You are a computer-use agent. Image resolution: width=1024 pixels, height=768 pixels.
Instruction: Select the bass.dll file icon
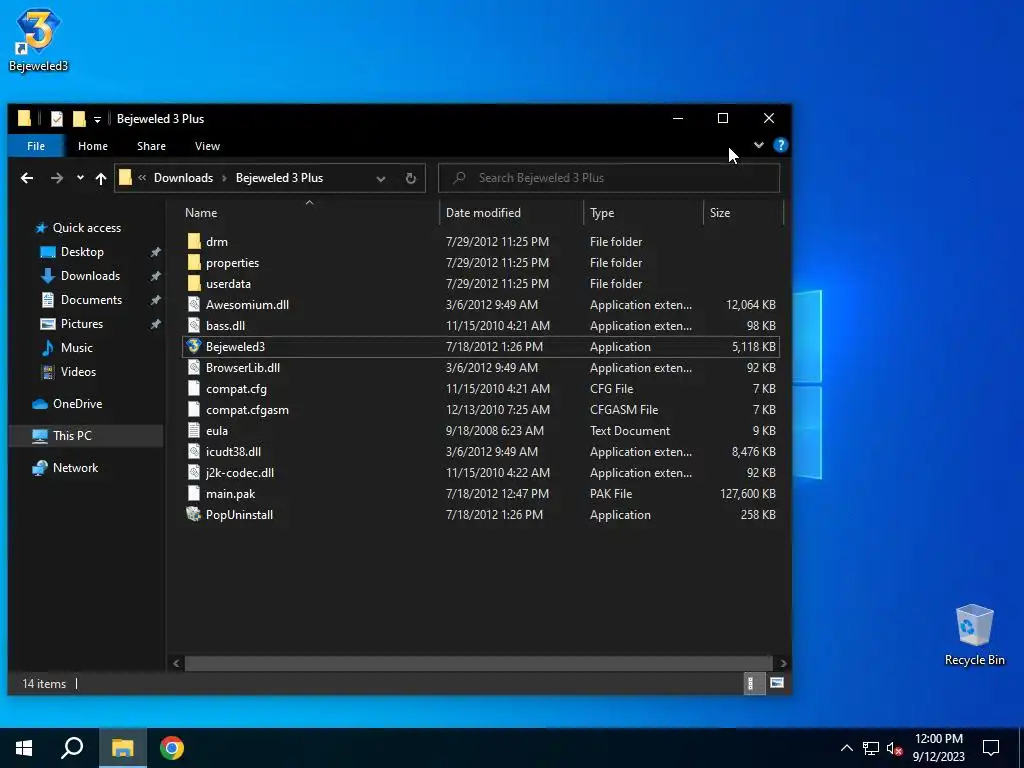pyautogui.click(x=194, y=325)
